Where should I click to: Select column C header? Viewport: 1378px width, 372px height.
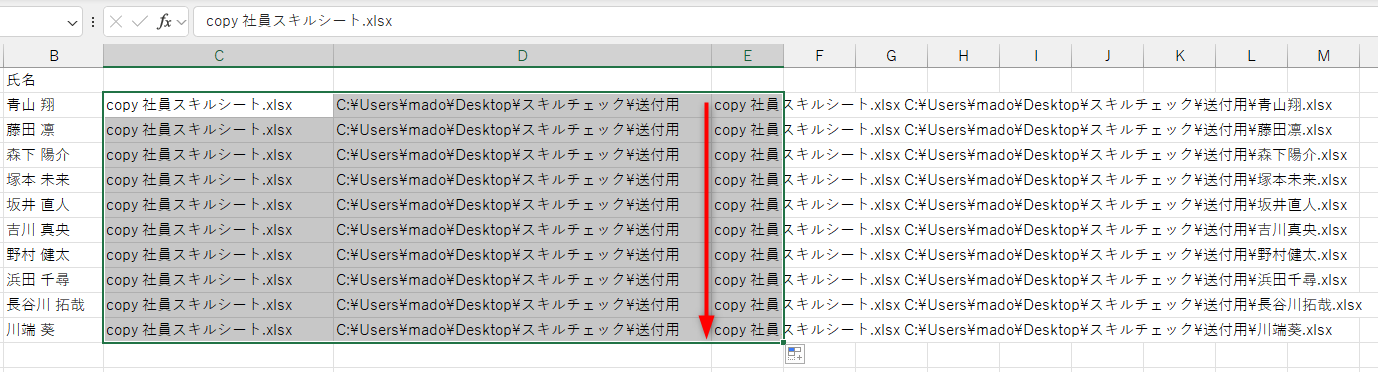tap(218, 56)
